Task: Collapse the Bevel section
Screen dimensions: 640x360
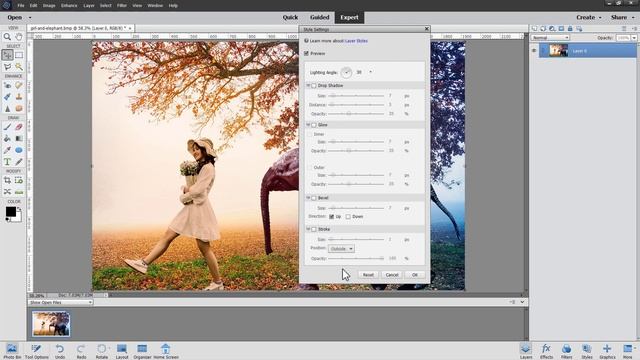Action: tap(309, 198)
